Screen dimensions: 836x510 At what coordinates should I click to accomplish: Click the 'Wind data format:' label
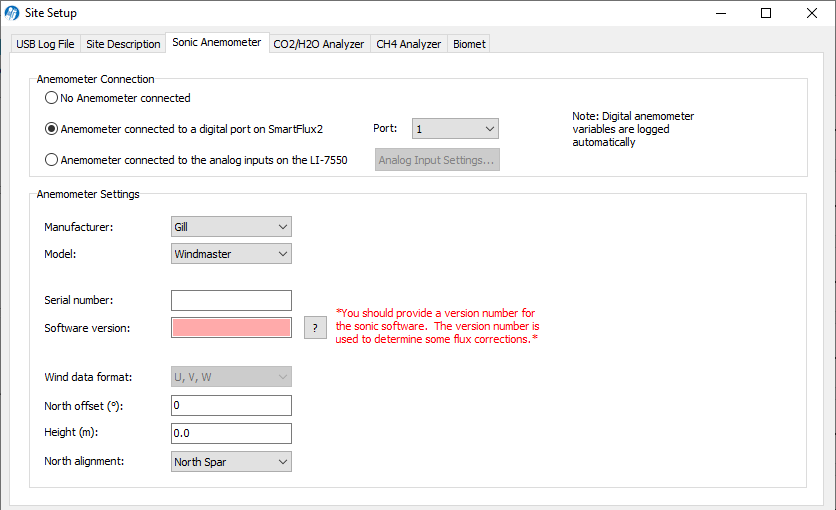coord(88,377)
